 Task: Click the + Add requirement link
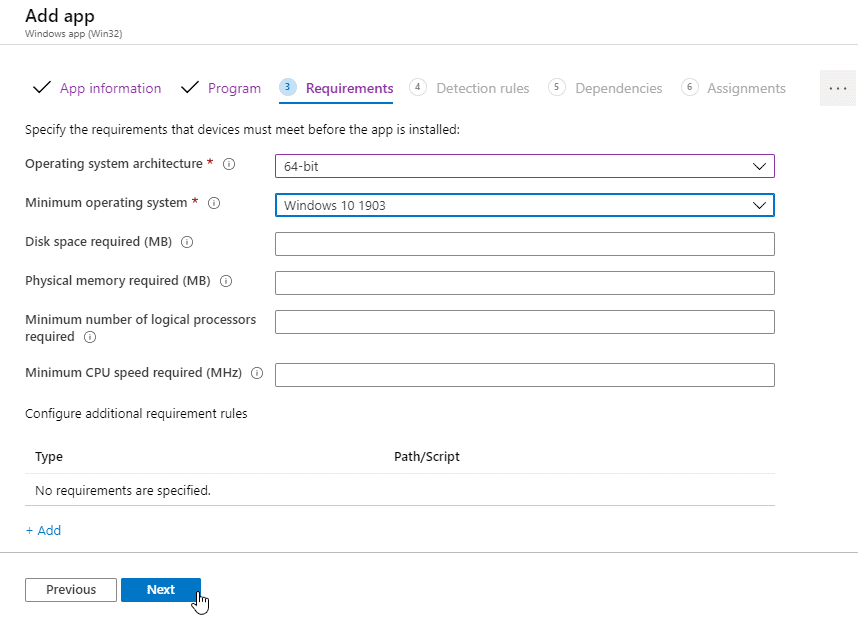[x=43, y=530]
